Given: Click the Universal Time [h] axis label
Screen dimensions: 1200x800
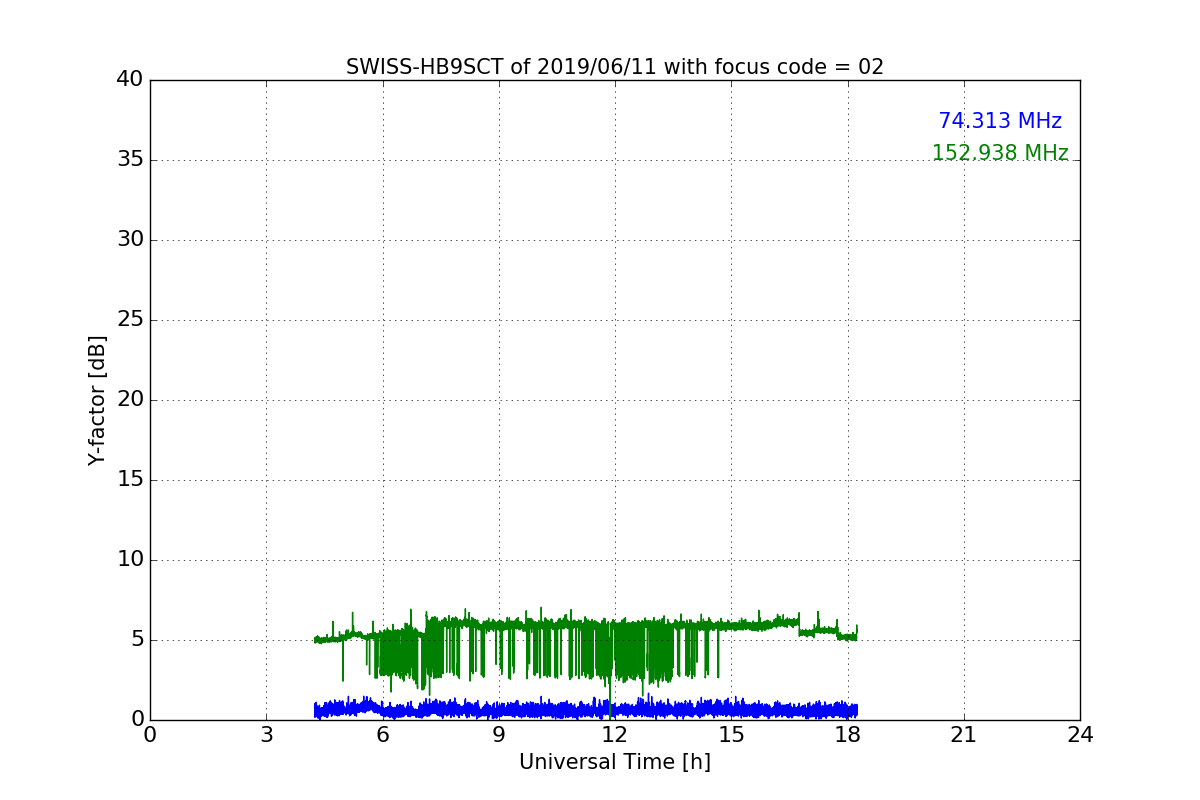Looking at the screenshot, I should tap(615, 762).
